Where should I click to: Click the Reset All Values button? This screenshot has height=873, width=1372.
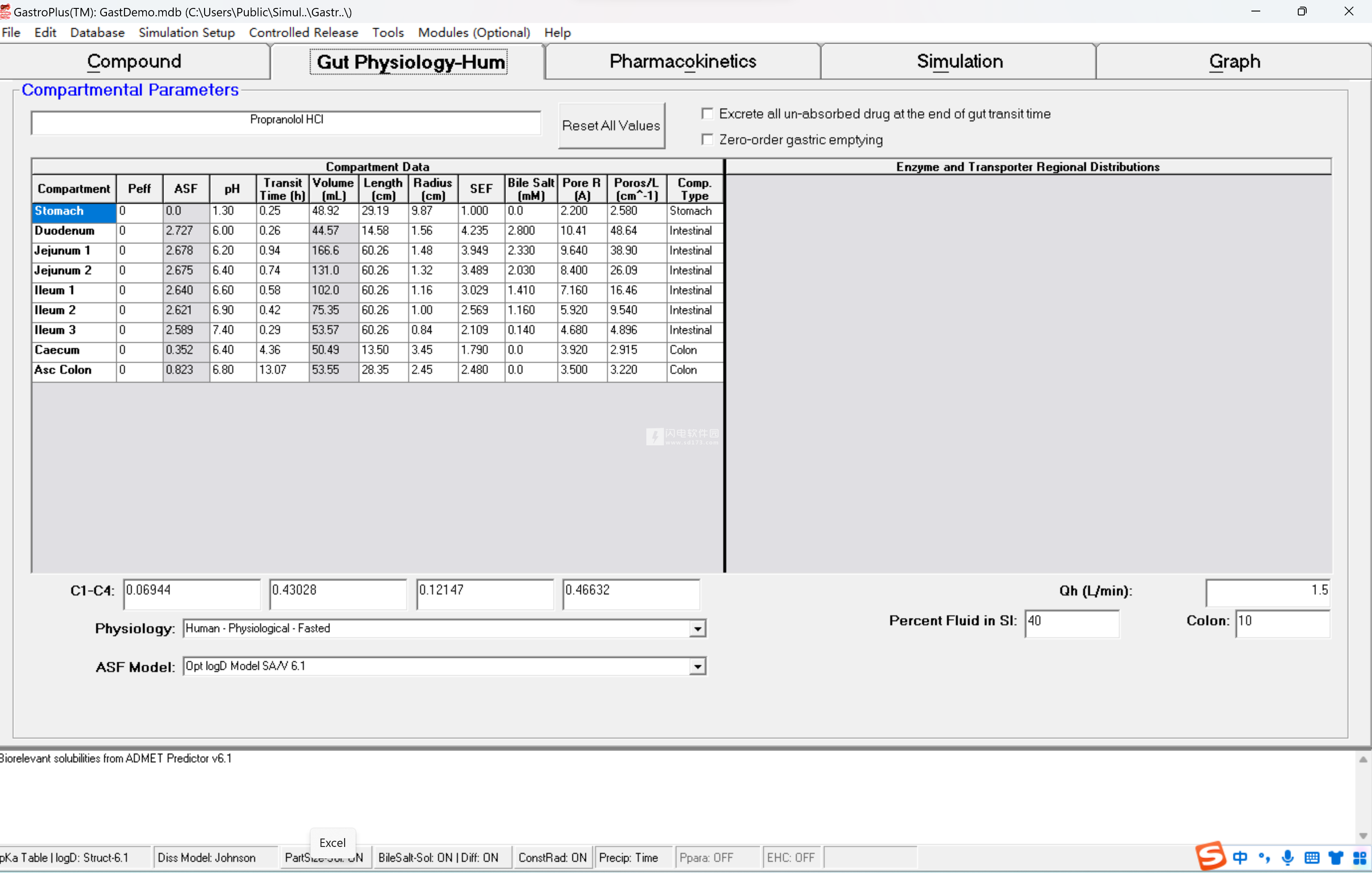(611, 126)
